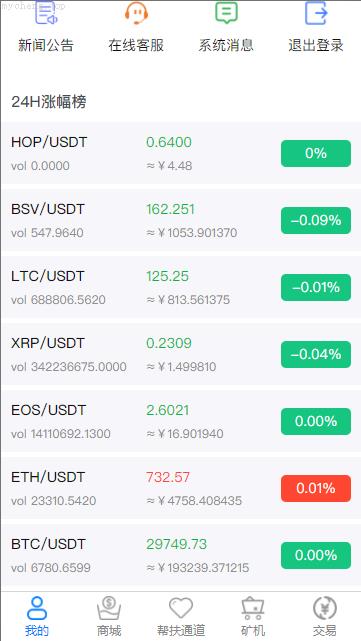Click the 24H涨幅榜 section heading

point(49,102)
